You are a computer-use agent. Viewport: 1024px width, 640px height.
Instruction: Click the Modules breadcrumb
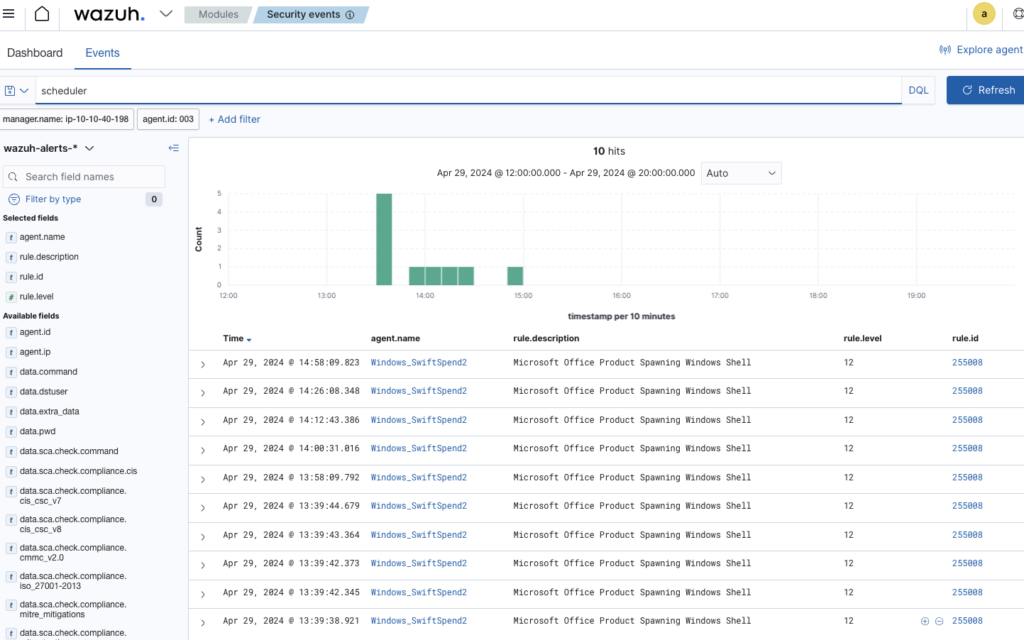(x=218, y=14)
